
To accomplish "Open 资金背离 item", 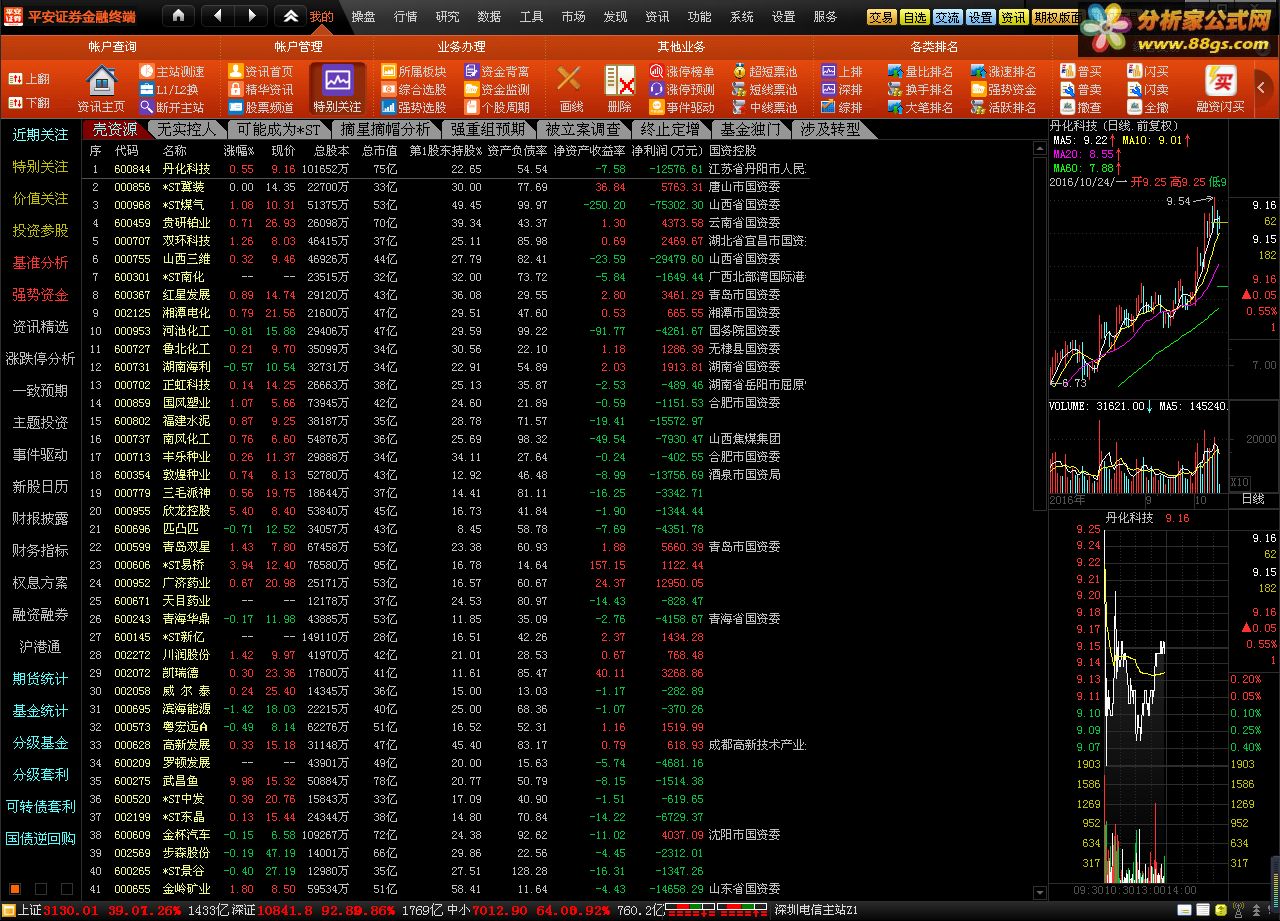I will pos(497,72).
